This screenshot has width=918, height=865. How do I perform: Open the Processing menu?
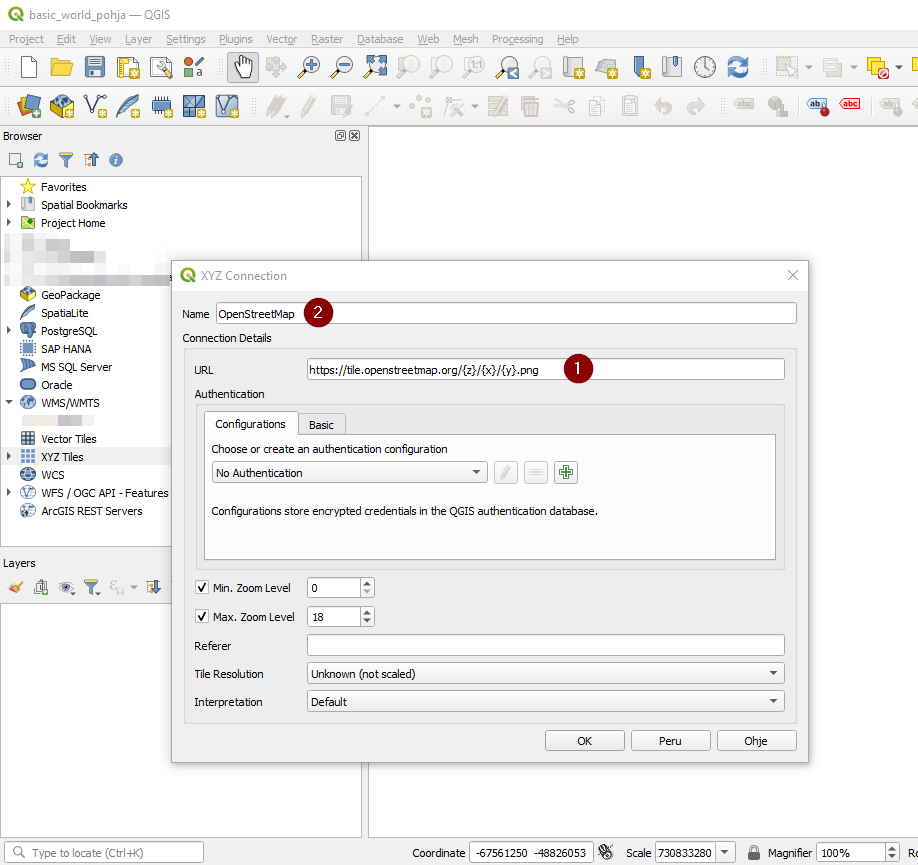(517, 39)
